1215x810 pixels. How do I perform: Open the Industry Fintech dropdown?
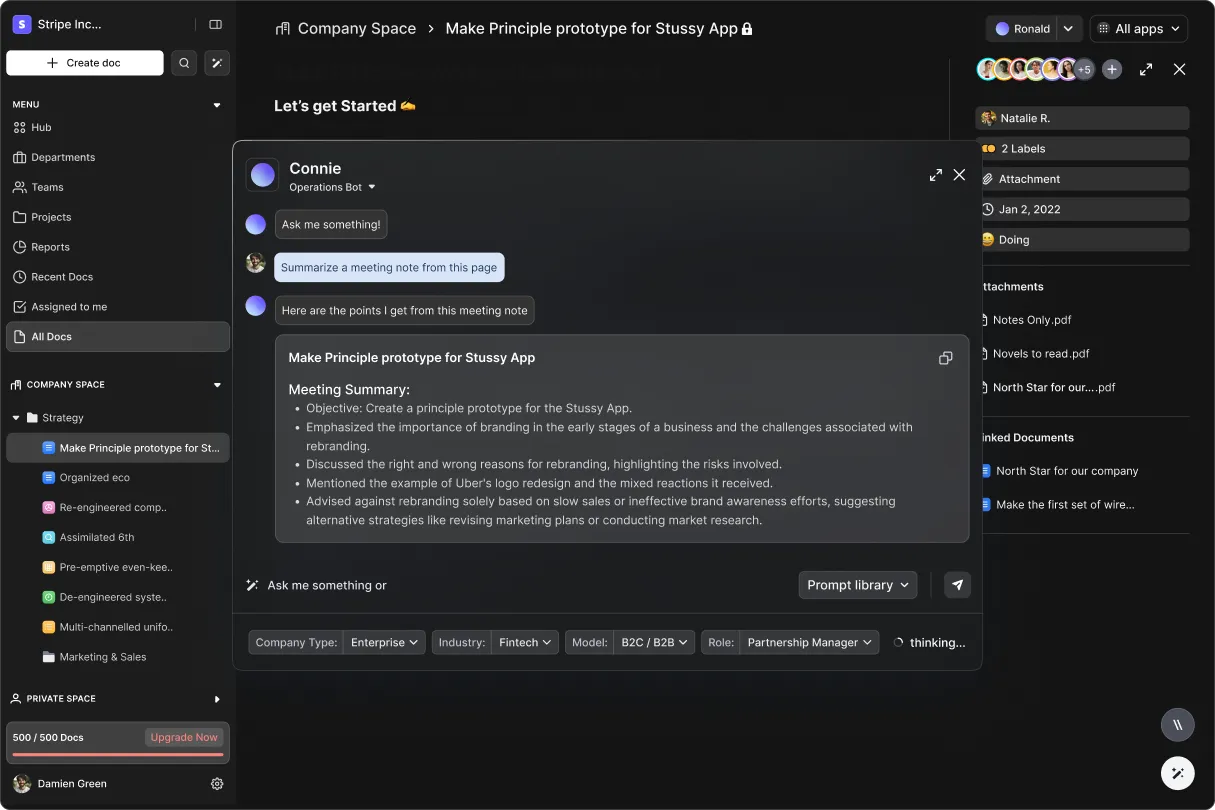[525, 643]
